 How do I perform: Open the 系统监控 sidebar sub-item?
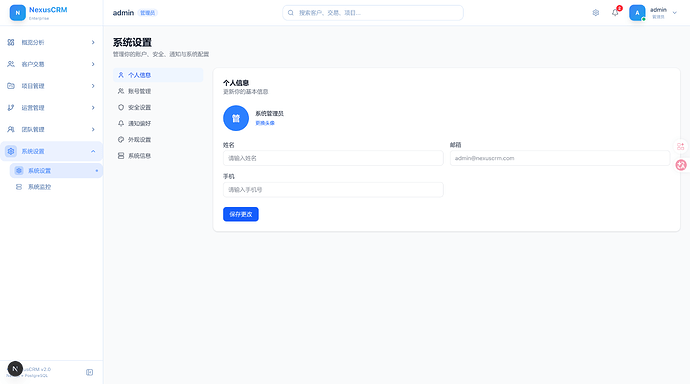pyautogui.click(x=56, y=187)
